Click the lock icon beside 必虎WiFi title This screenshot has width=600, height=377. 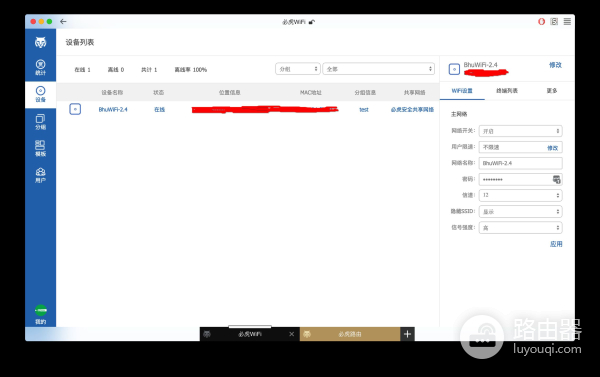tap(312, 22)
